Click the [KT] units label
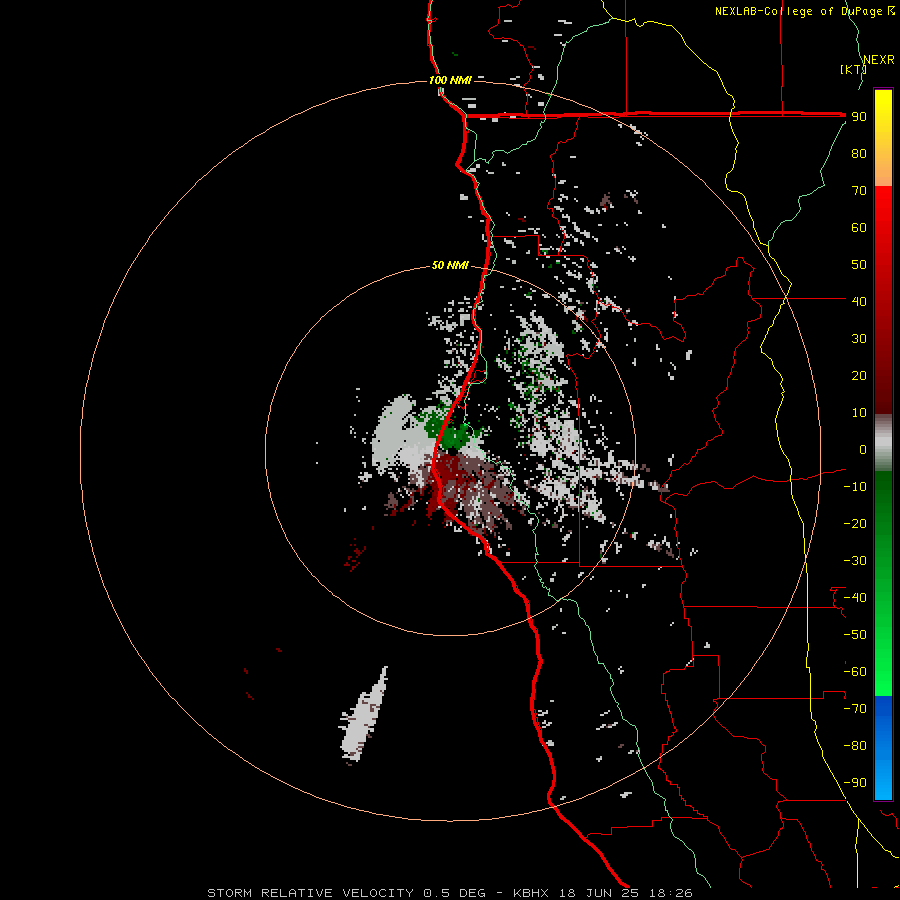 pos(853,69)
